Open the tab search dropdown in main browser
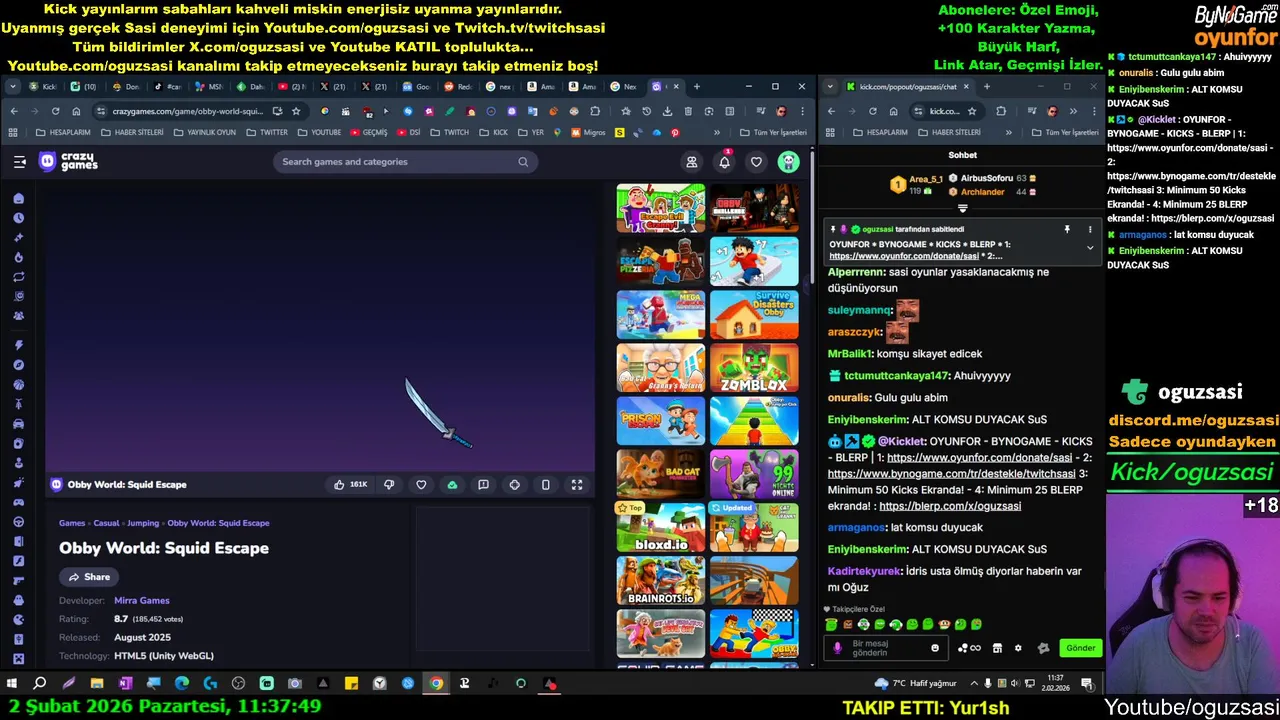This screenshot has height=720, width=1280. [13, 87]
